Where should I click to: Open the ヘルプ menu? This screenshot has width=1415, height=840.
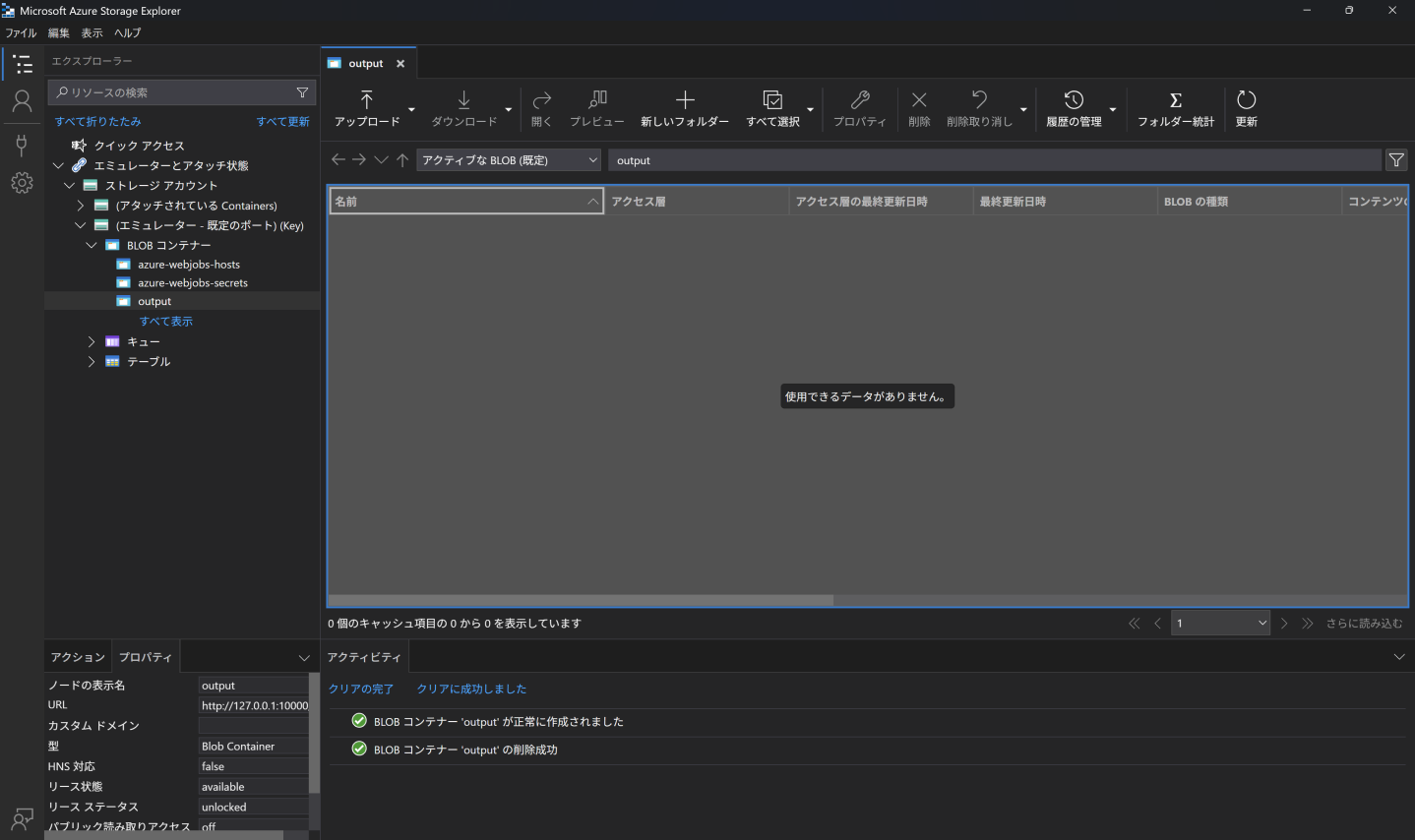pyautogui.click(x=128, y=32)
